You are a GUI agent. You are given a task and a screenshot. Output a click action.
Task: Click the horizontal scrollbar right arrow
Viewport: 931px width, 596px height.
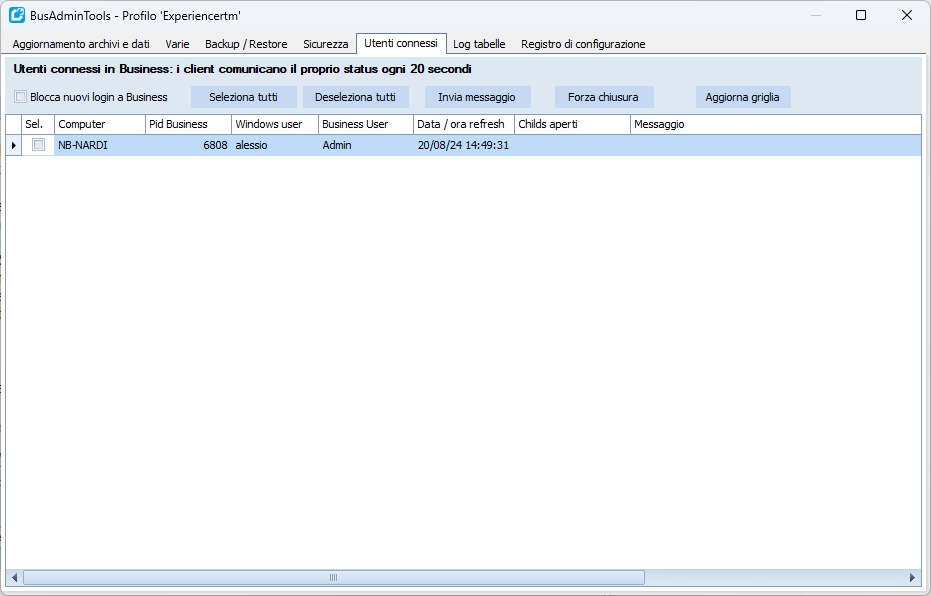[913, 577]
